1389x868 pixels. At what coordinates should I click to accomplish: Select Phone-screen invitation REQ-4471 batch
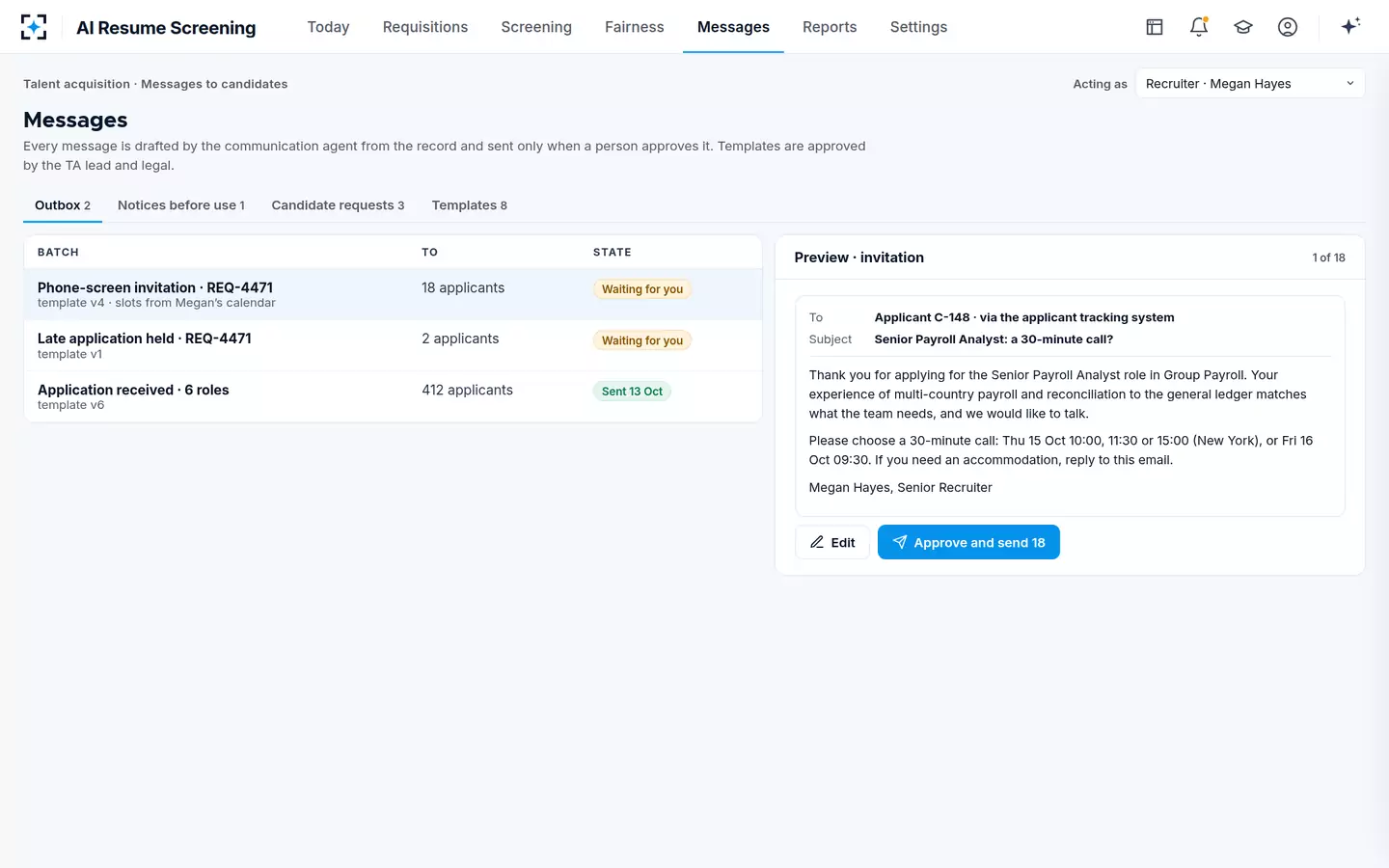click(393, 294)
